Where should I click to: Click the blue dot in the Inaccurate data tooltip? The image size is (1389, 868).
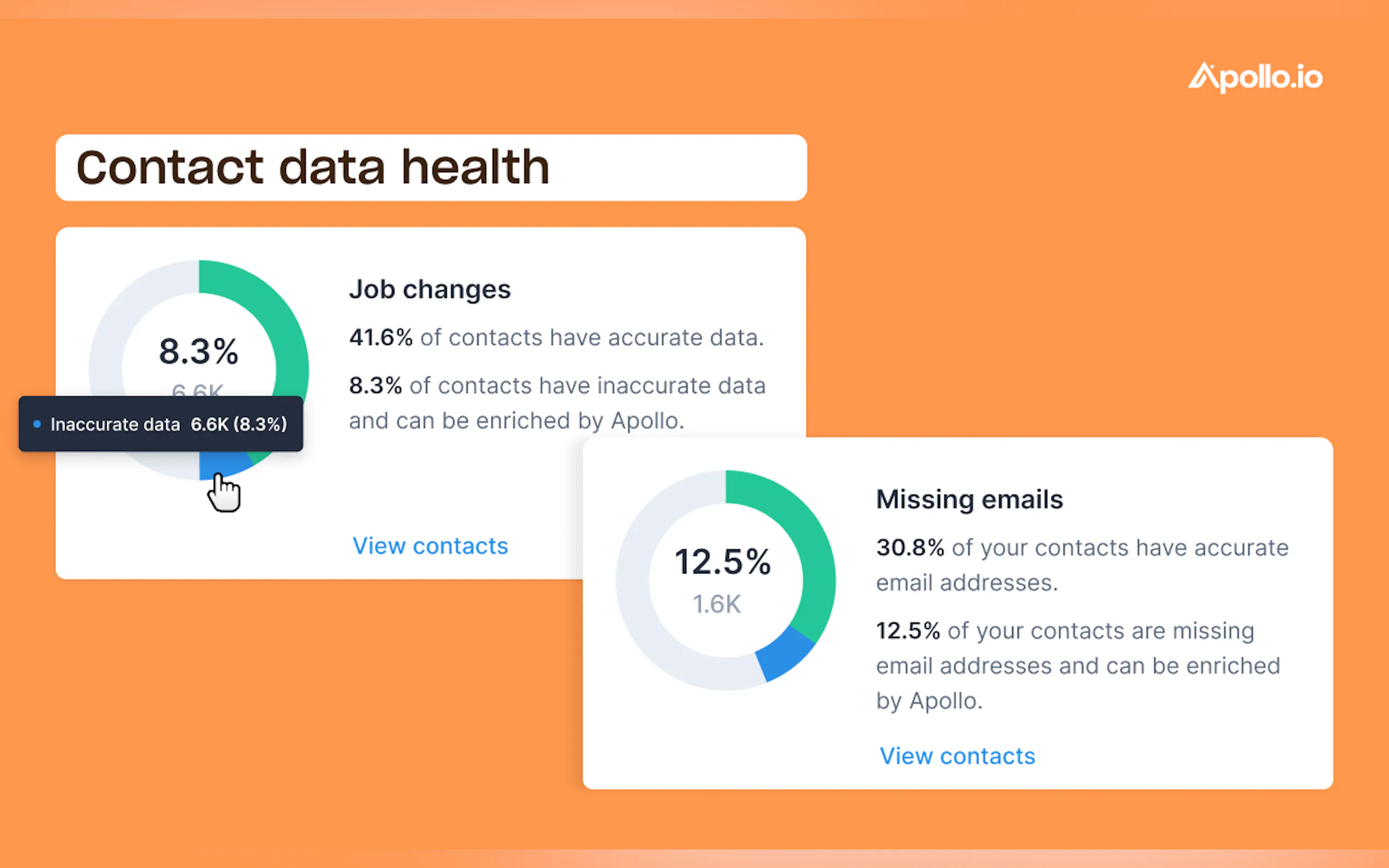click(x=37, y=424)
